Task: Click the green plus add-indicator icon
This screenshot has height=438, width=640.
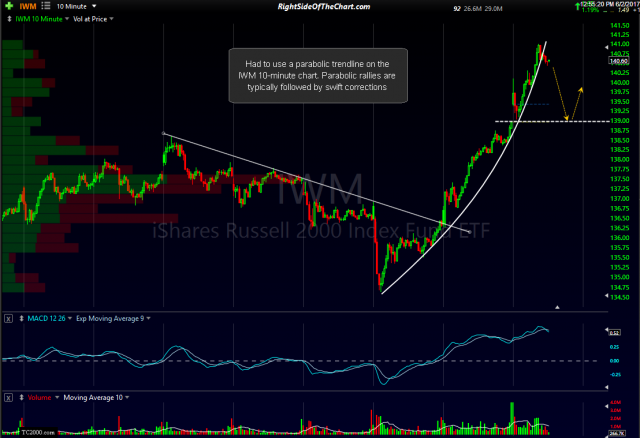Action: click(9, 6)
